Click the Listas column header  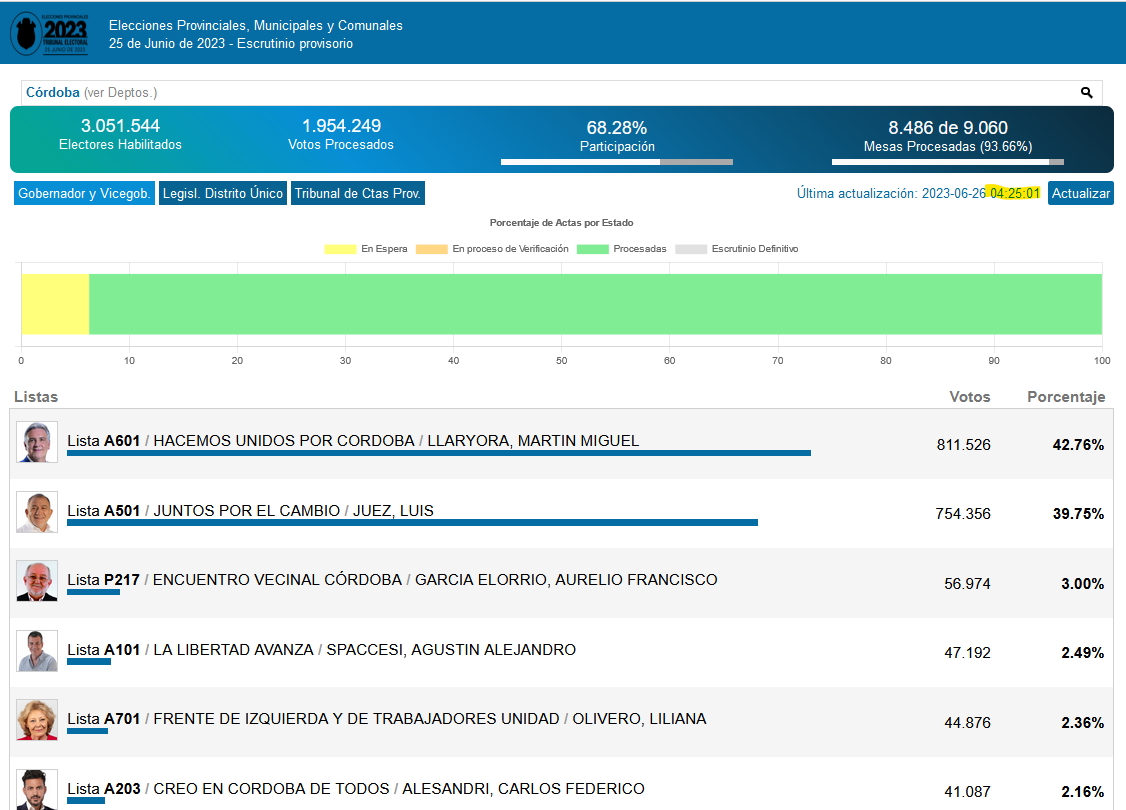pos(36,397)
